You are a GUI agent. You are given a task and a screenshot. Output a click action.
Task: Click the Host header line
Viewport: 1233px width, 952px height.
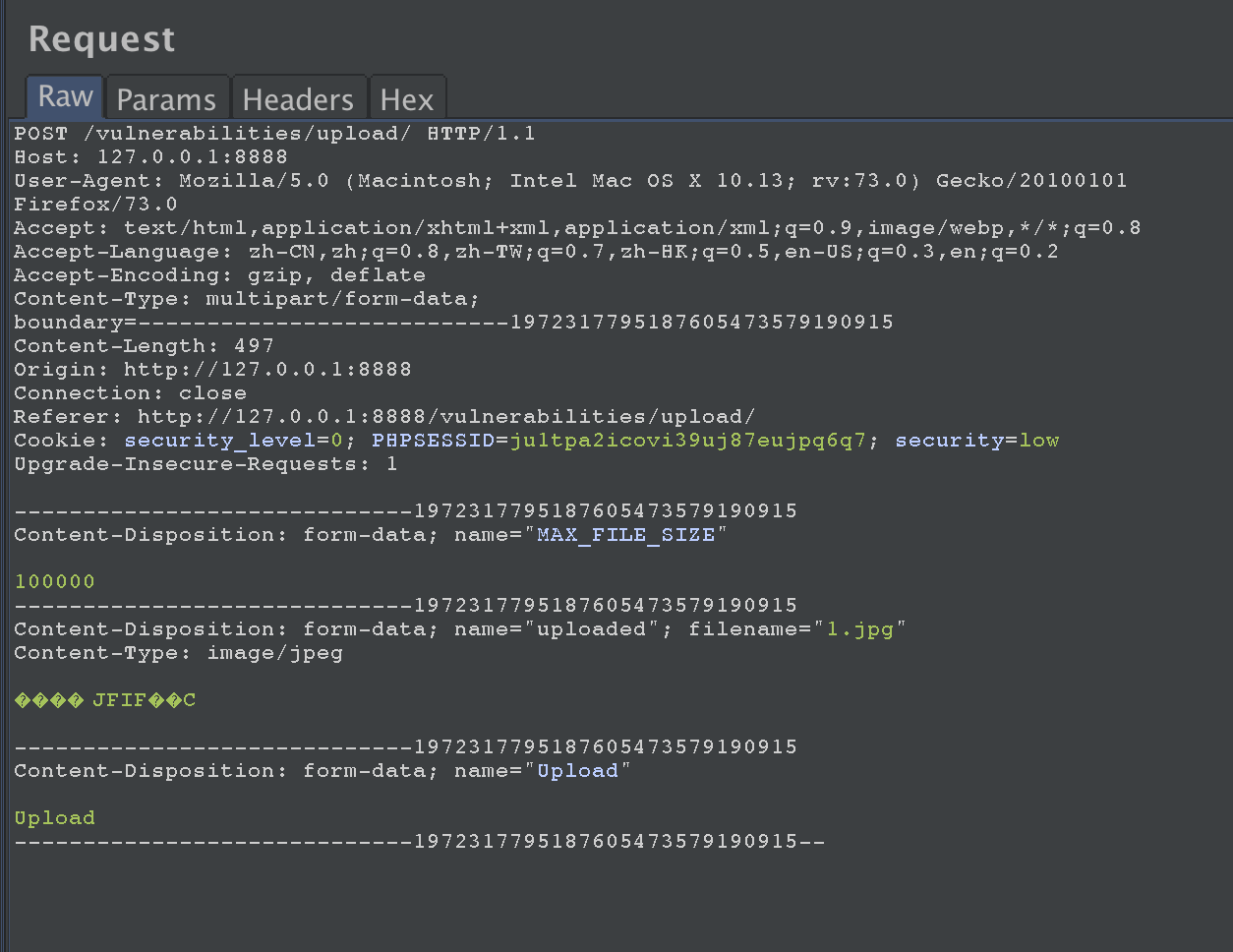(x=150, y=157)
